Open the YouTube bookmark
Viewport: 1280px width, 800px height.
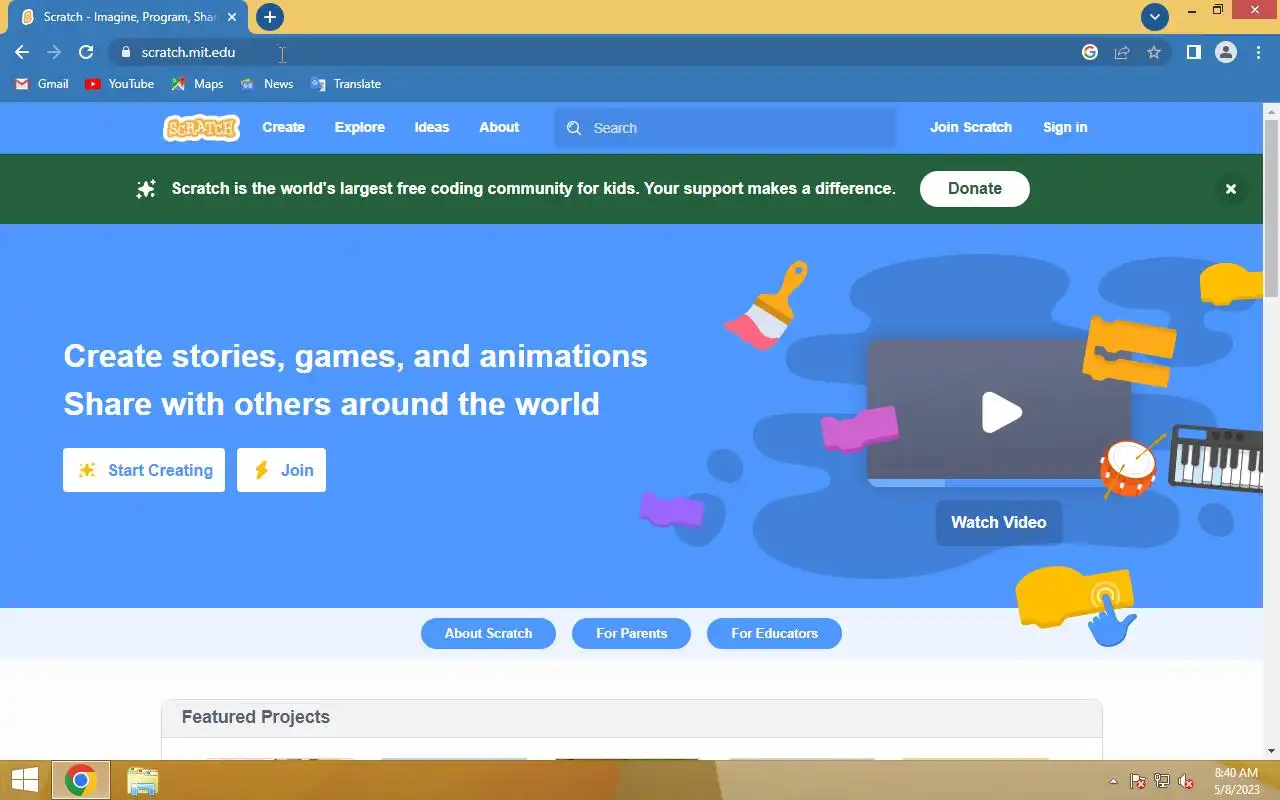pyautogui.click(x=120, y=84)
